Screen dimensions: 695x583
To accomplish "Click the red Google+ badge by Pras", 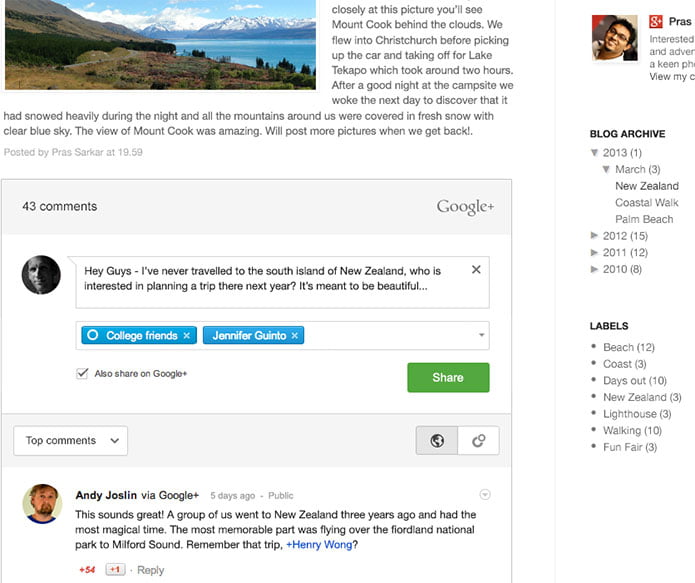I will point(656,21).
